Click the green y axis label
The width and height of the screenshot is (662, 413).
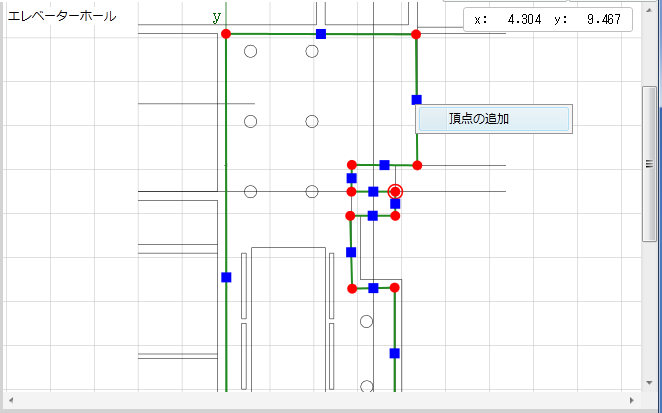[x=216, y=17]
